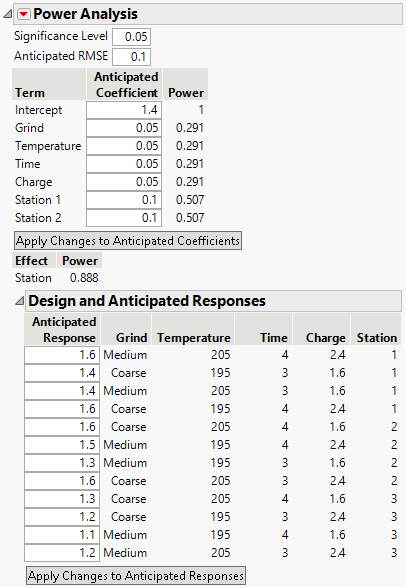The image size is (406, 587).
Task: Select the Charge column header in design table
Action: (321, 329)
